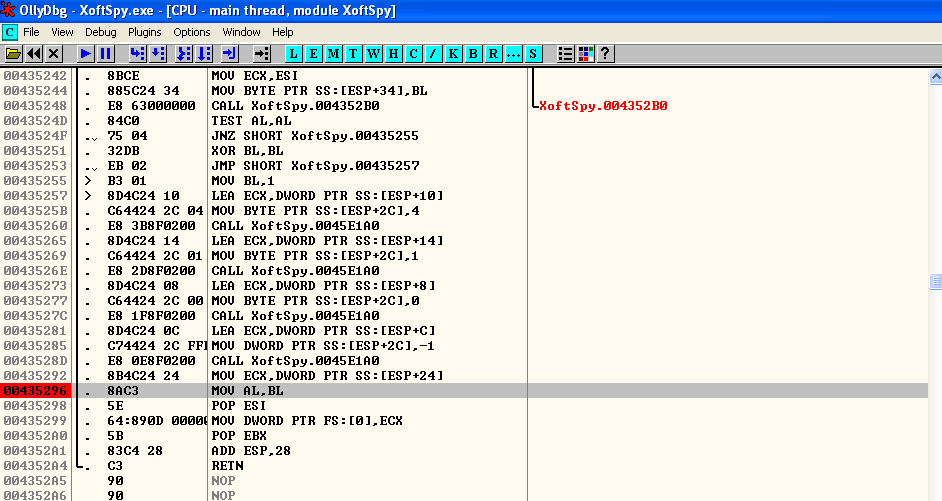942x501 pixels.
Task: Select MOV BYTE PTR SS:[ESP+2C],4 line
Action: (315, 211)
